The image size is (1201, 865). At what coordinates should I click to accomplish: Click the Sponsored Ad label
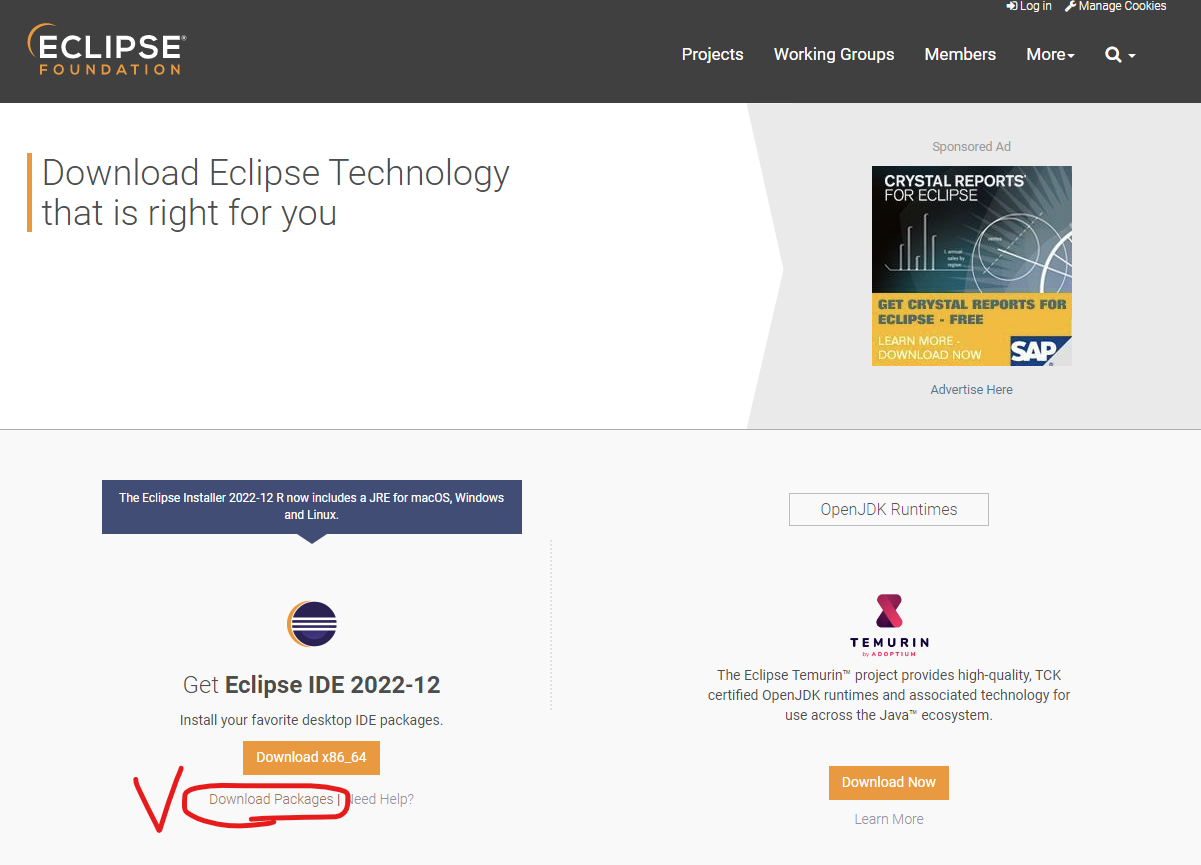point(971,147)
